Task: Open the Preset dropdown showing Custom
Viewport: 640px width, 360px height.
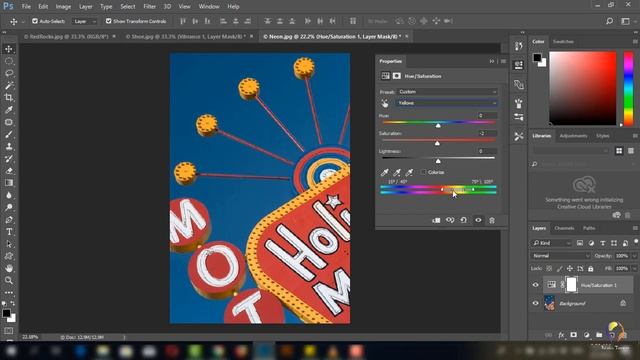Action: click(x=447, y=92)
